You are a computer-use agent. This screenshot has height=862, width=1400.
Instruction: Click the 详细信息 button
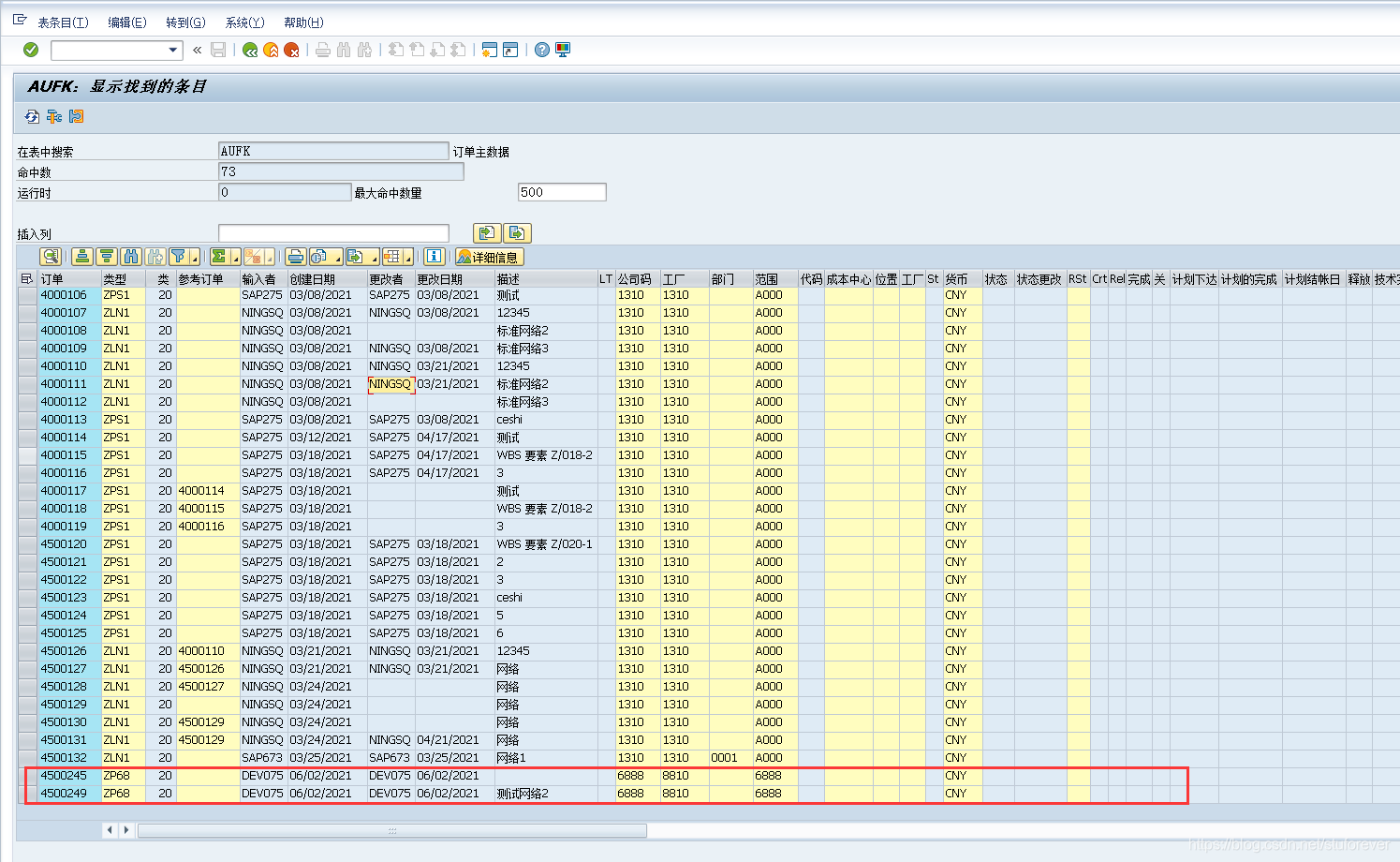coord(489,257)
